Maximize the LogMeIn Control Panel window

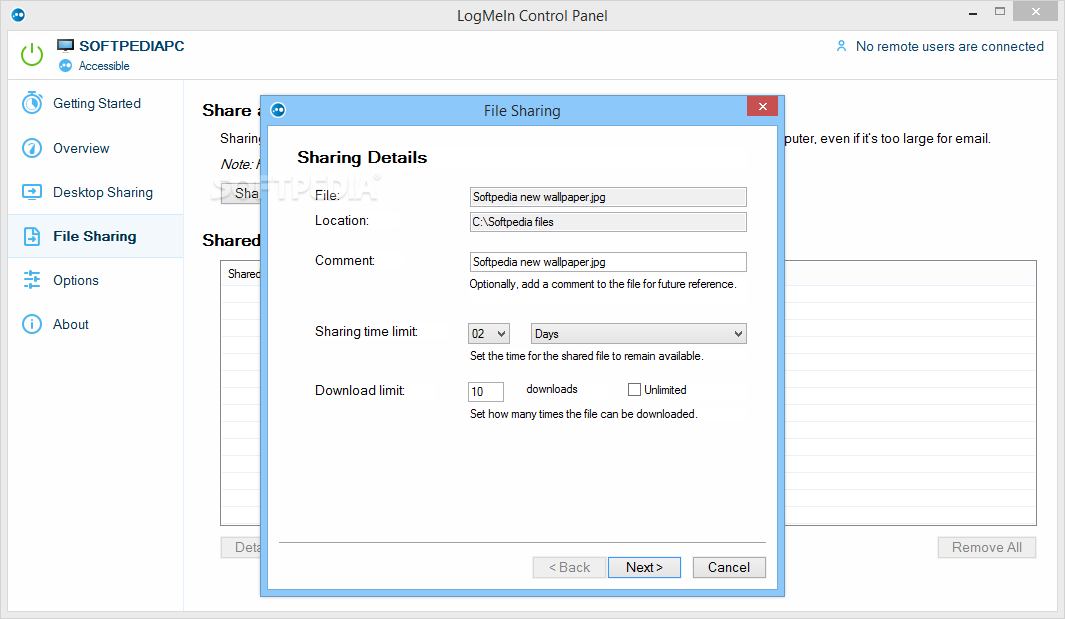pyautogui.click(x=1000, y=12)
